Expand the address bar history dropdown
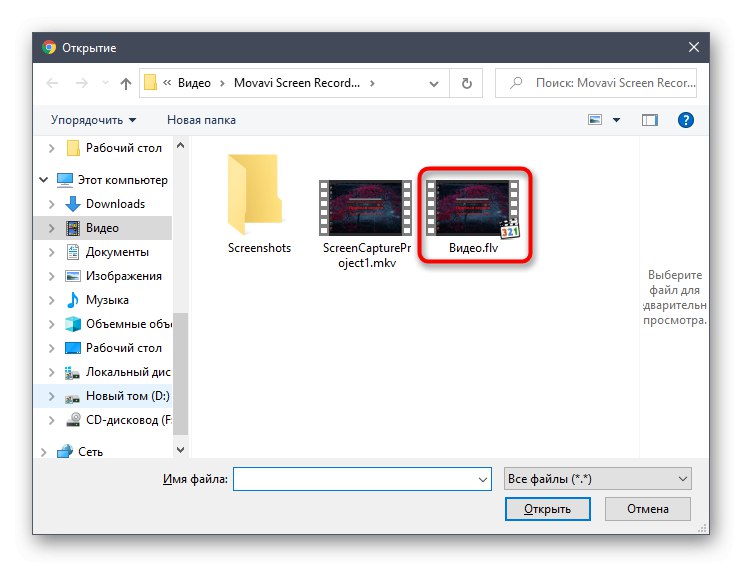 [x=433, y=84]
